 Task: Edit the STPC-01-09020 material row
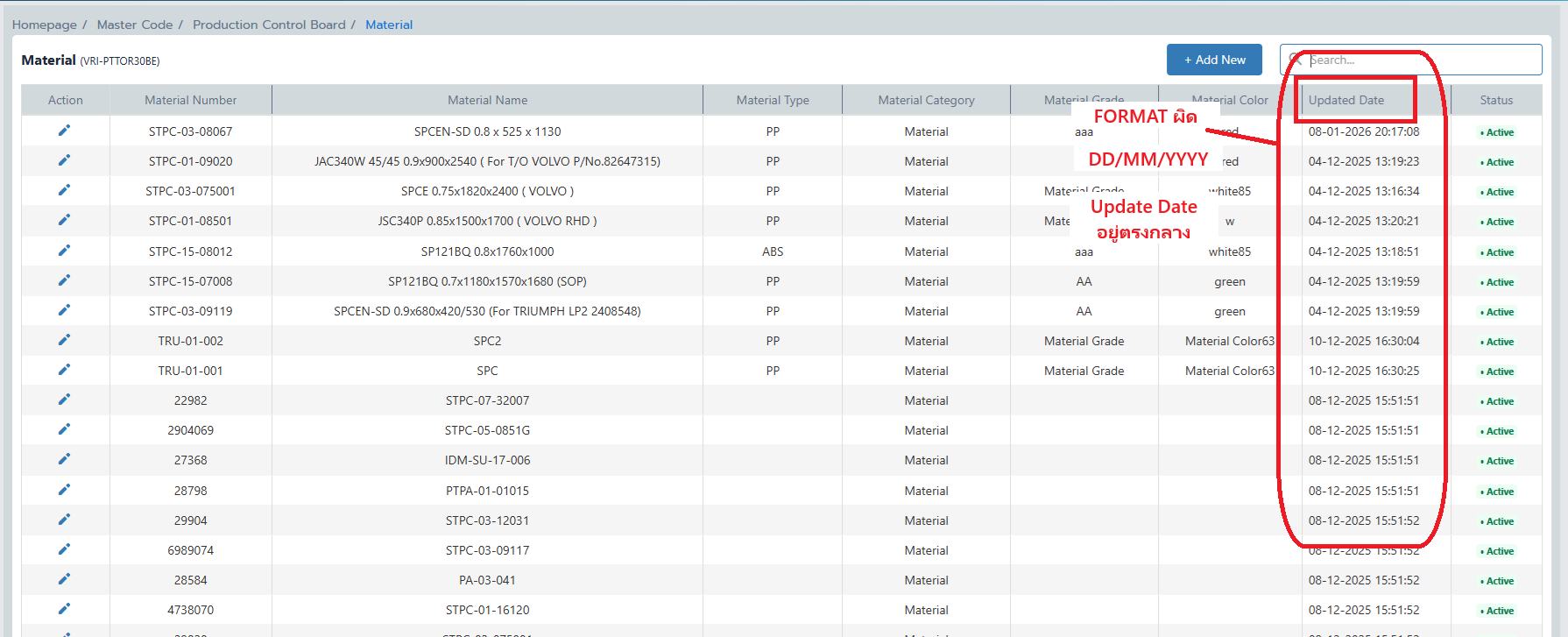[x=64, y=160]
